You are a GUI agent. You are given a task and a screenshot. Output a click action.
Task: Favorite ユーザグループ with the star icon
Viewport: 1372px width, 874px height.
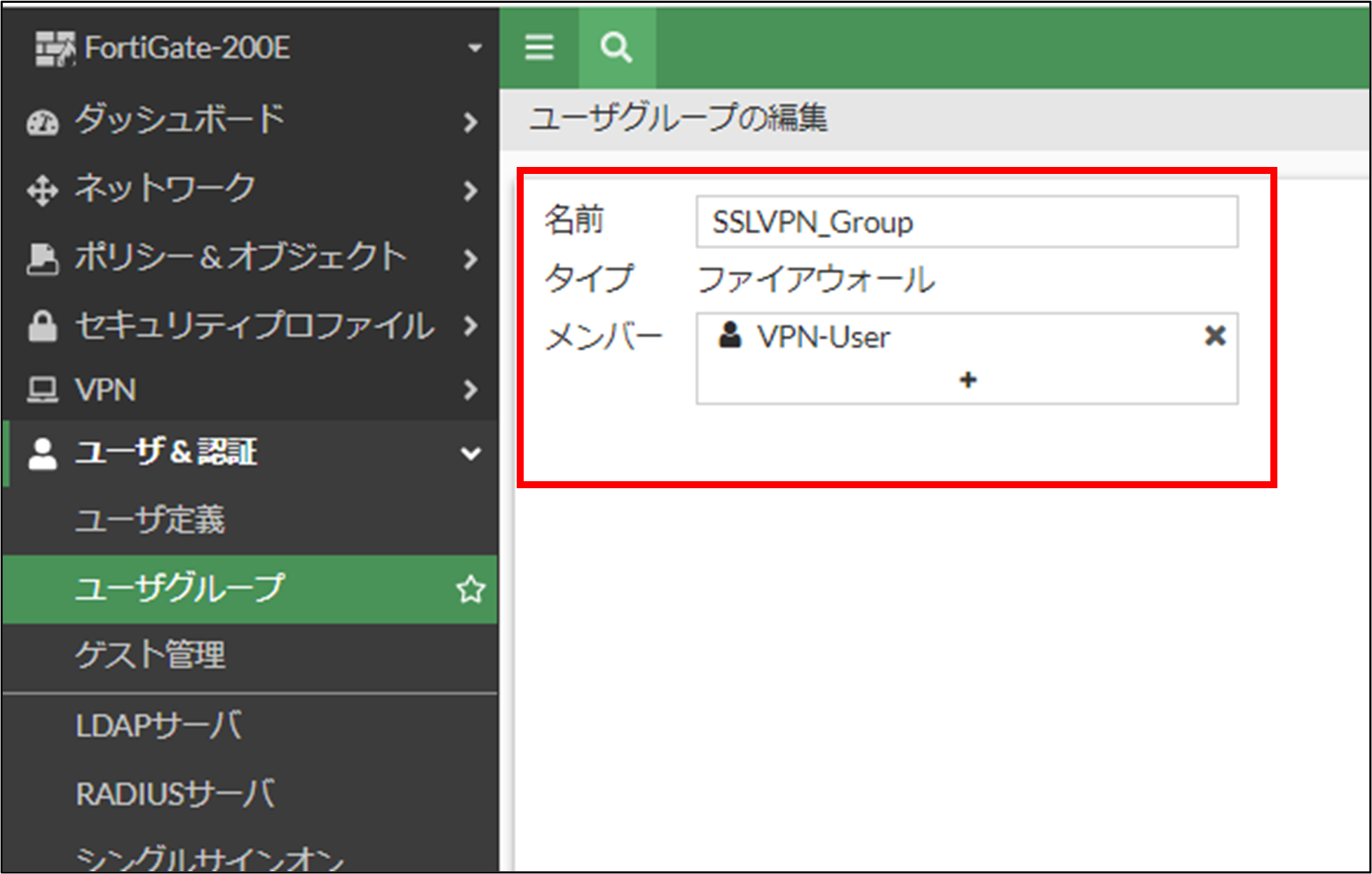(x=470, y=589)
